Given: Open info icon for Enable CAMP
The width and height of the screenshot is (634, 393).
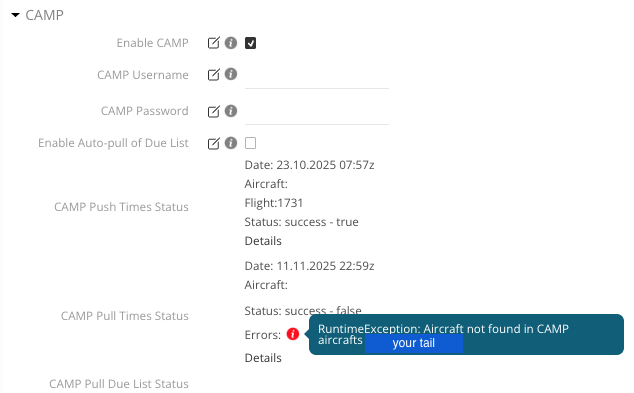Looking at the screenshot, I should click(x=231, y=42).
